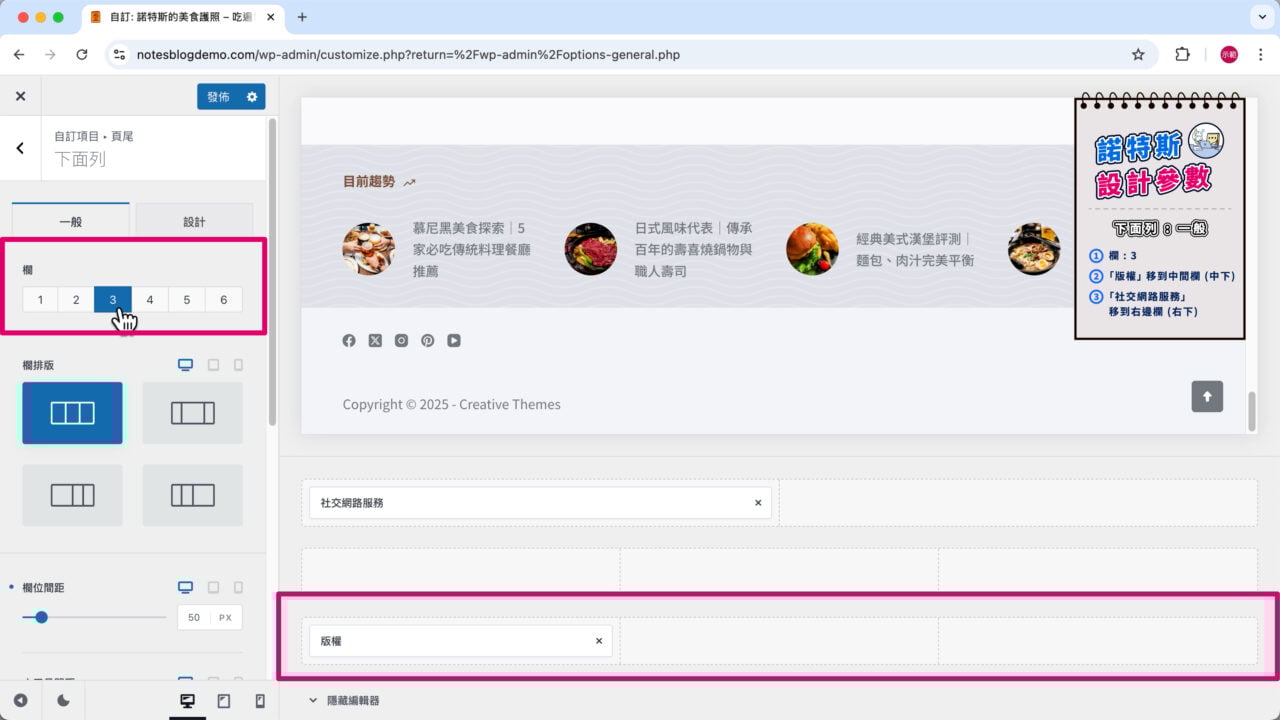Click the scroll-to-top arrow in the preview
This screenshot has height=720, width=1280.
[1207, 397]
